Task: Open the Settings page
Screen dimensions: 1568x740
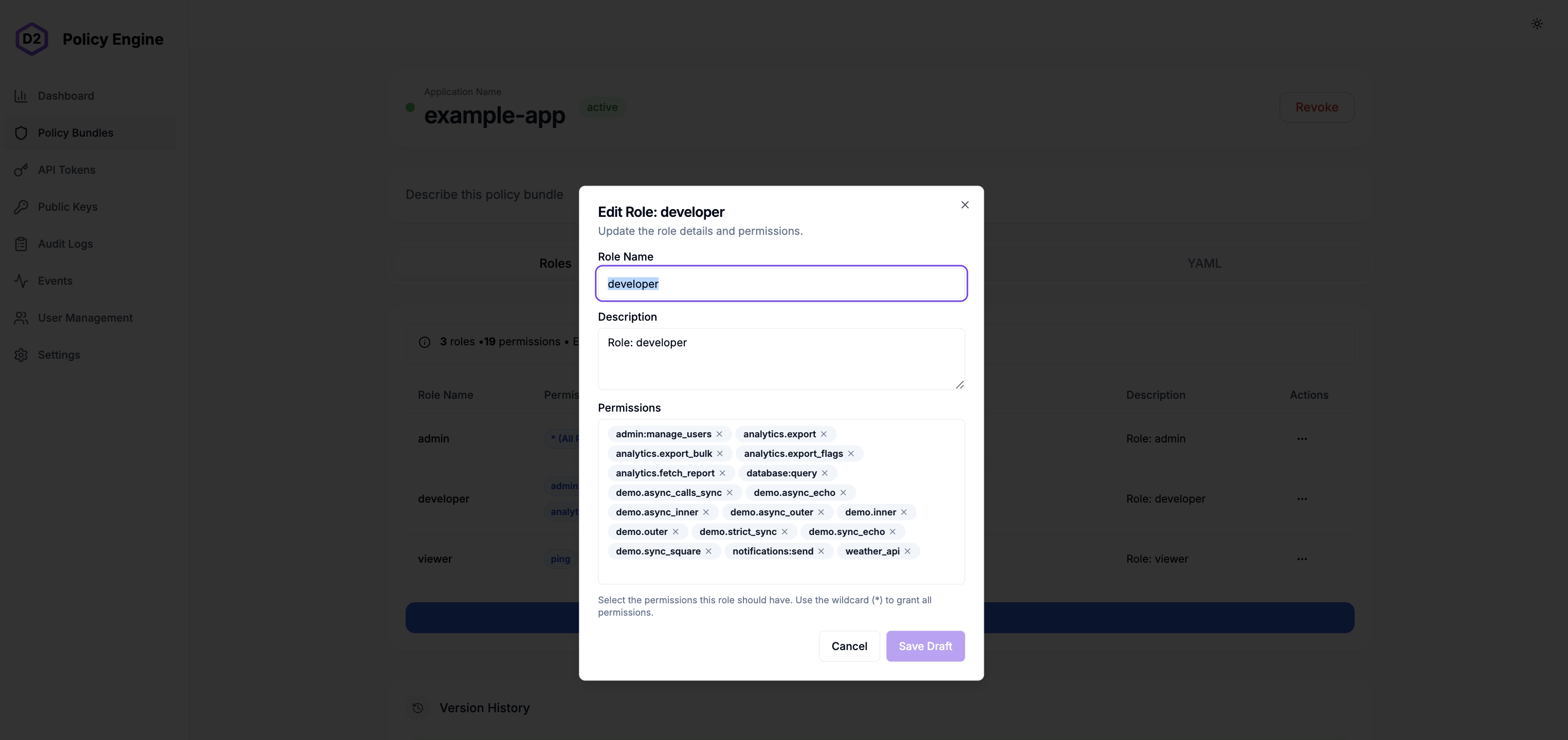Action: 59,355
